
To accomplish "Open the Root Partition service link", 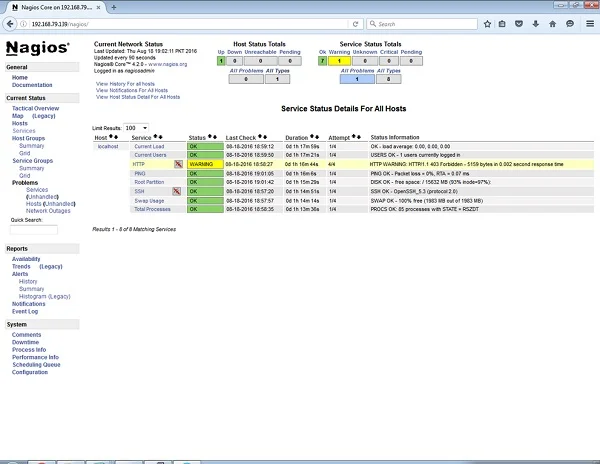I will (x=149, y=182).
